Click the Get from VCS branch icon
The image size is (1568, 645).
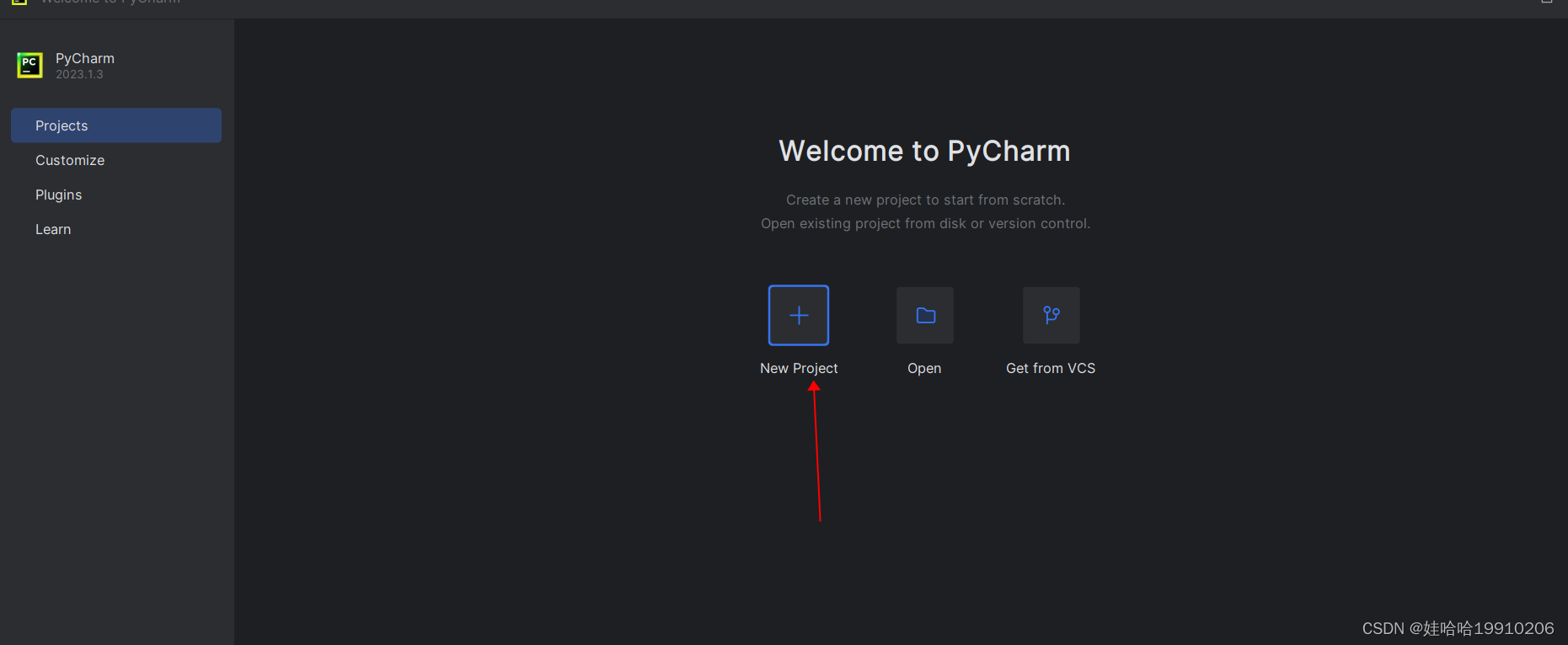tap(1052, 316)
